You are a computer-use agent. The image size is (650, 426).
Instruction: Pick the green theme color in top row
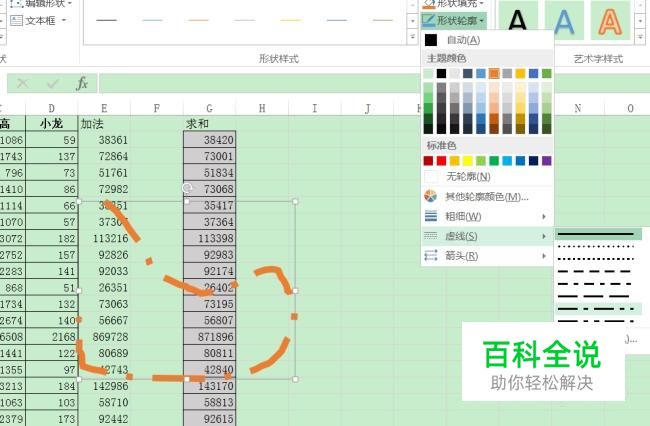coord(547,73)
